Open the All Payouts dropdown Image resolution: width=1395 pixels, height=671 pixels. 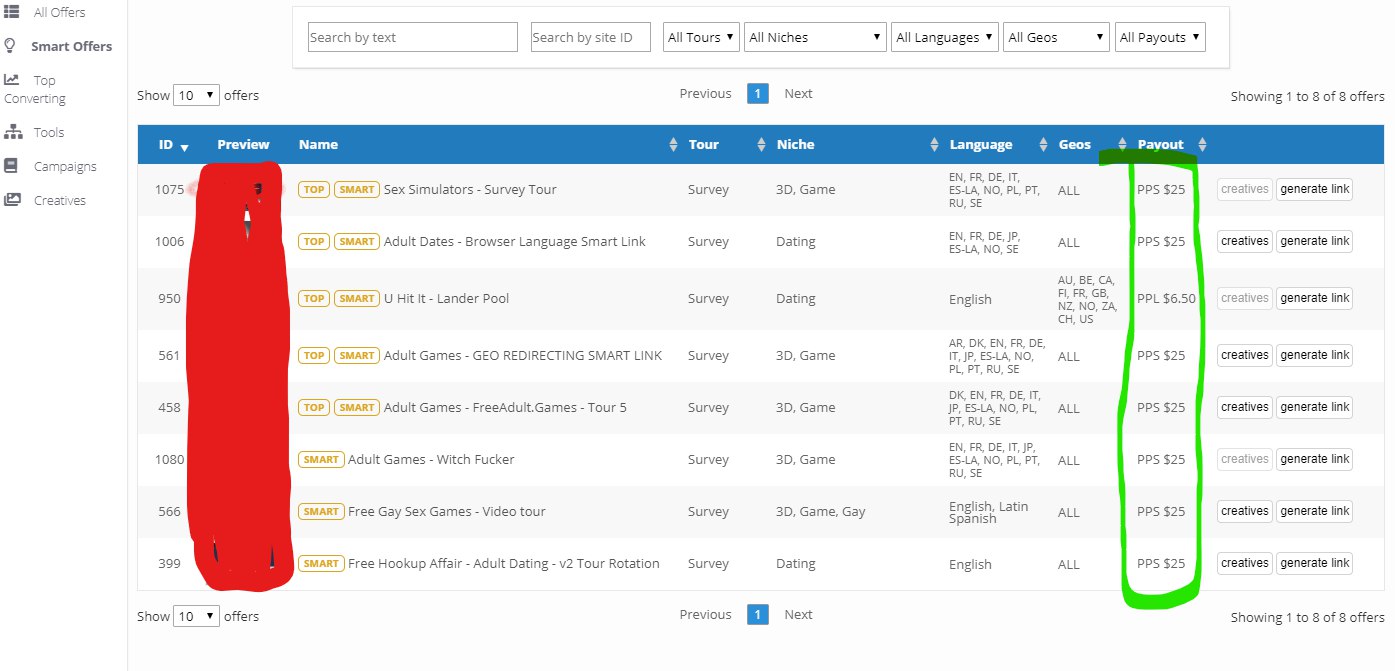click(1160, 37)
